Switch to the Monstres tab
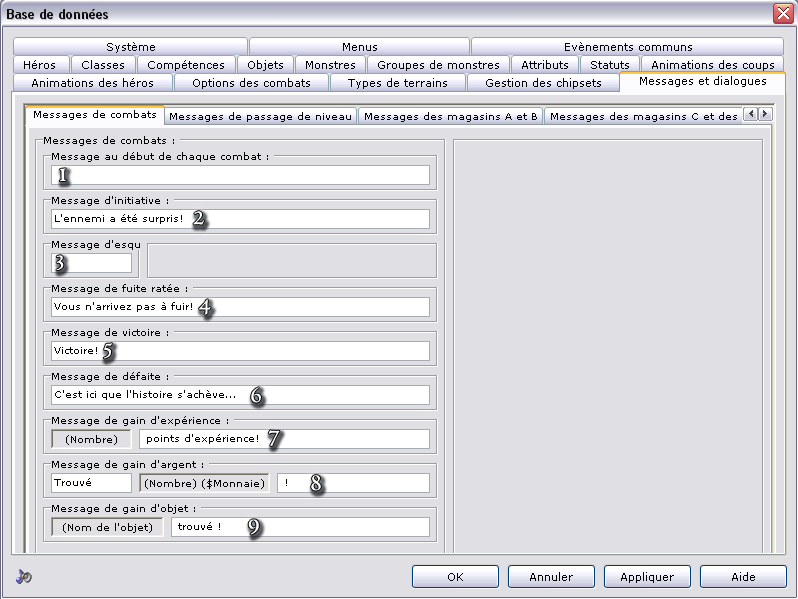Viewport: 798px width, 599px height. pos(330,65)
